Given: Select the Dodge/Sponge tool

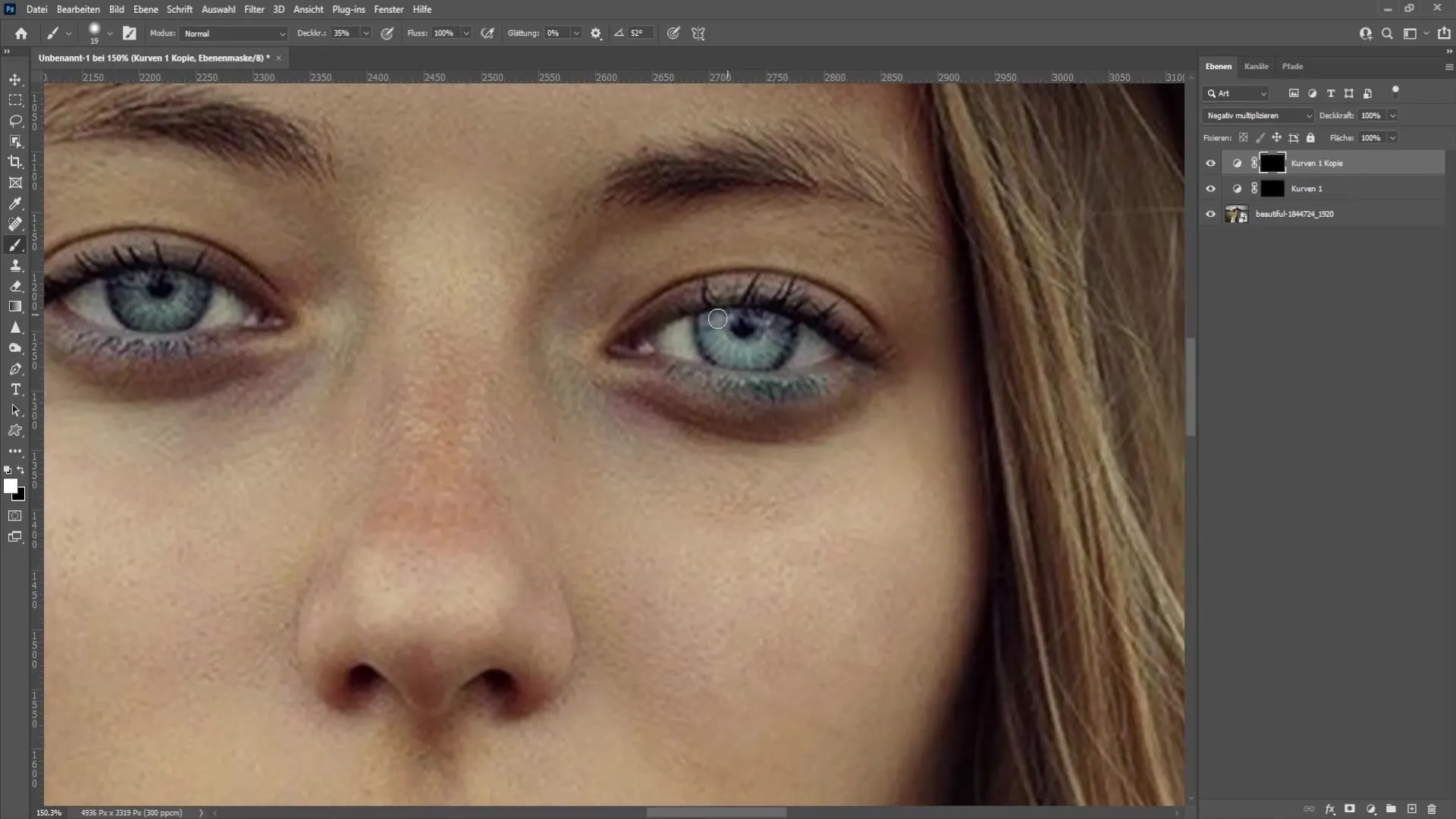Looking at the screenshot, I should pyautogui.click(x=15, y=348).
